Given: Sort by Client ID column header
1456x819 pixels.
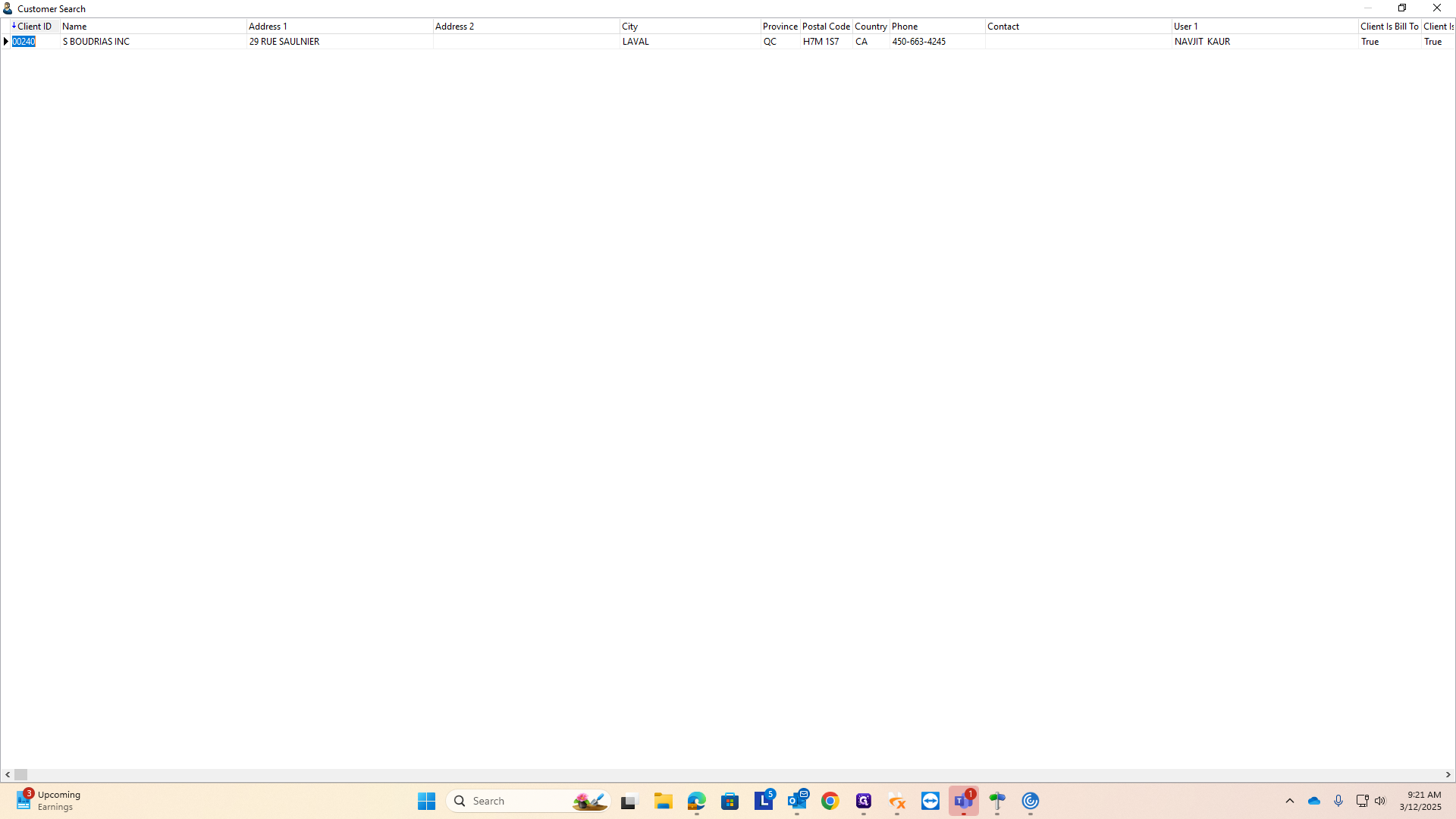Looking at the screenshot, I should tap(34, 27).
